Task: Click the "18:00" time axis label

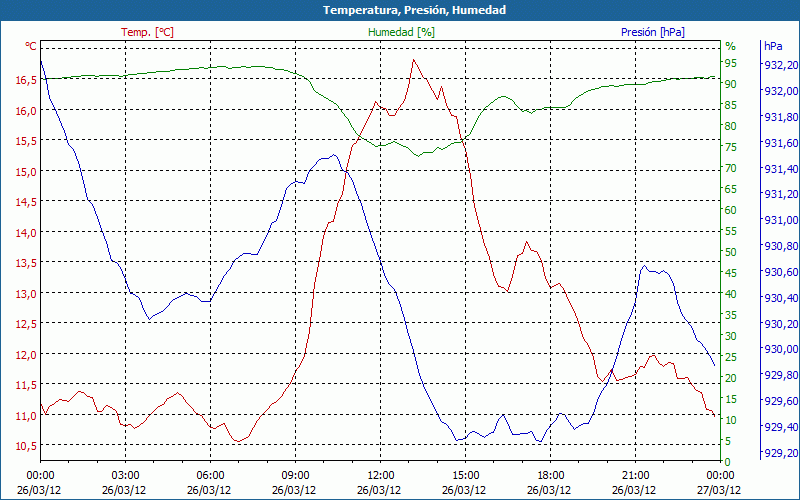Action: click(x=551, y=476)
